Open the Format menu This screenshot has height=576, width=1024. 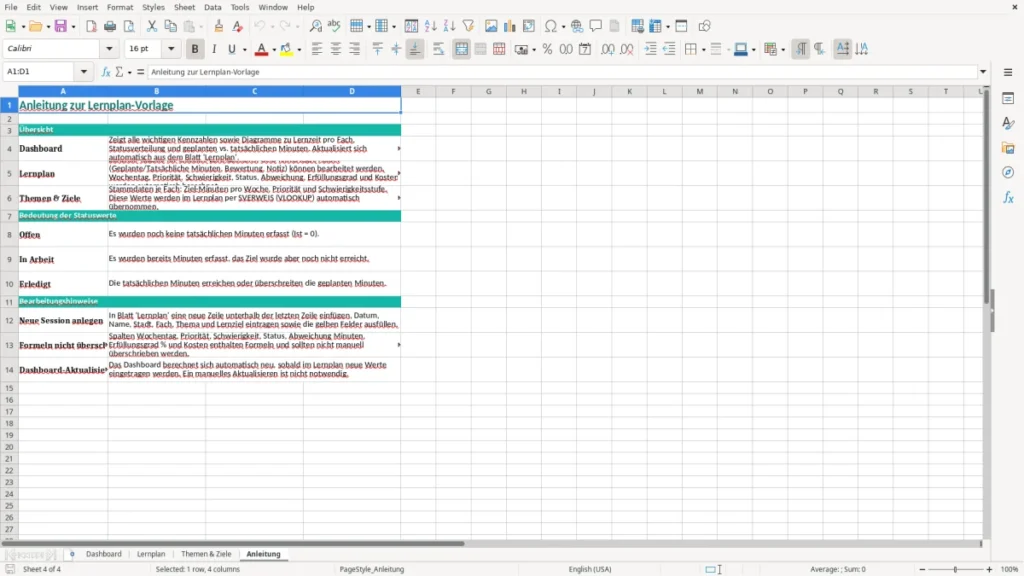120,7
